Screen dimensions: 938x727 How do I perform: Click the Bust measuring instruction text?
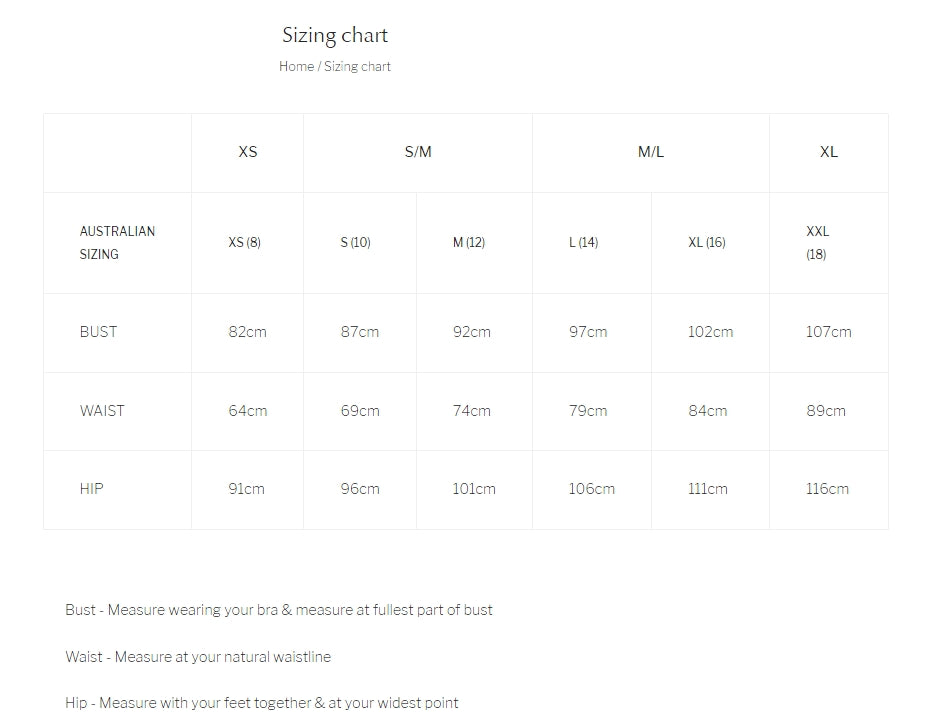point(279,610)
